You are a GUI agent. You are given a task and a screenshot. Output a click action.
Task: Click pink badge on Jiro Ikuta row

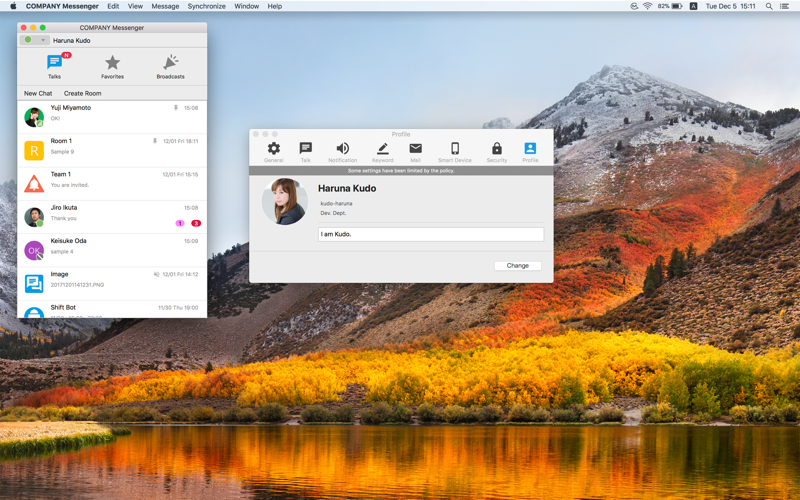tap(180, 223)
